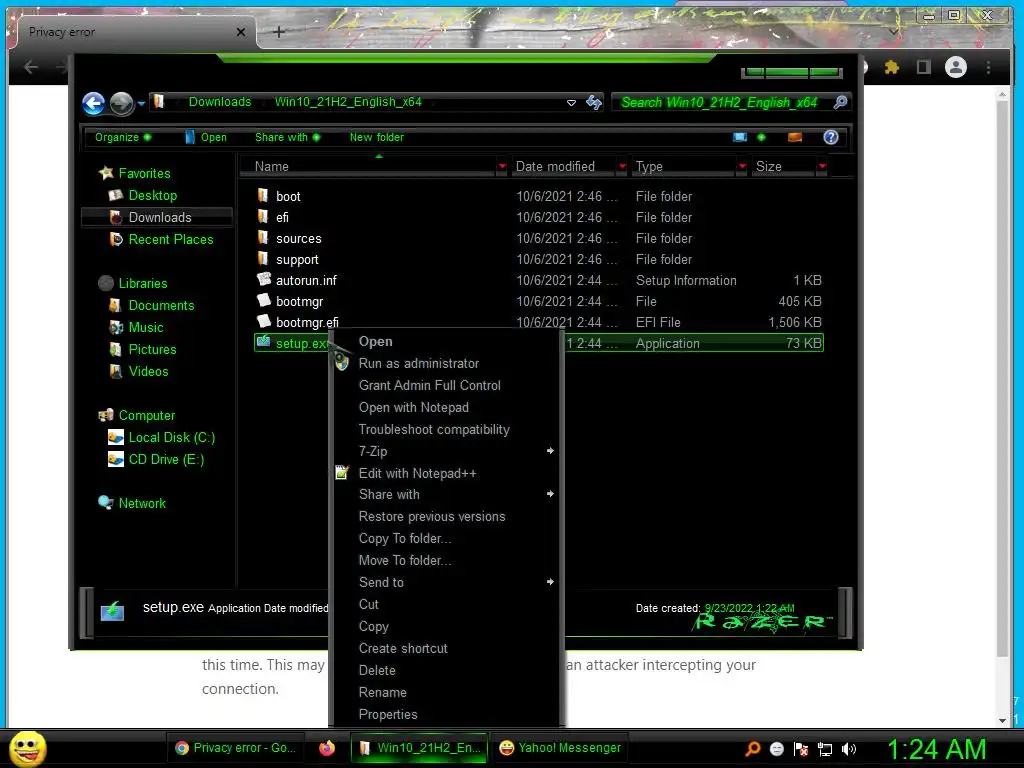Click the network tray icon
Viewport: 1024px width, 768px height.
click(x=825, y=749)
